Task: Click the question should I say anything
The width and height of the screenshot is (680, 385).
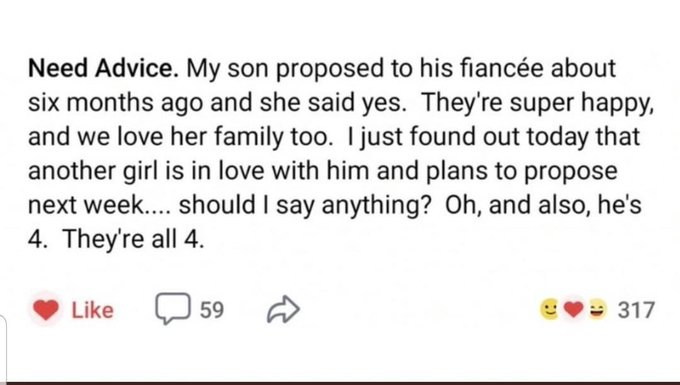Action: [305, 205]
